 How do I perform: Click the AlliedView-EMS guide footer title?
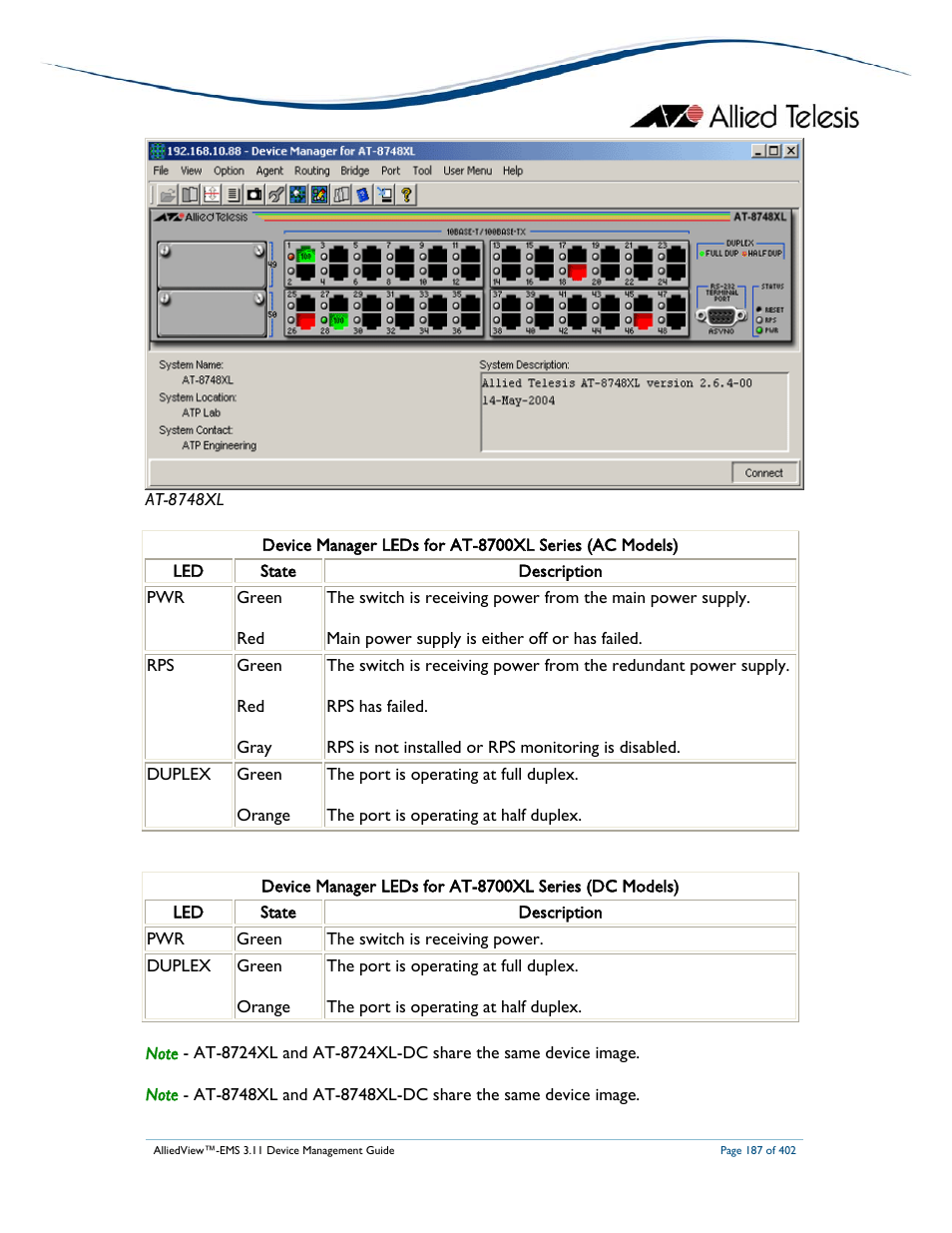[274, 1150]
